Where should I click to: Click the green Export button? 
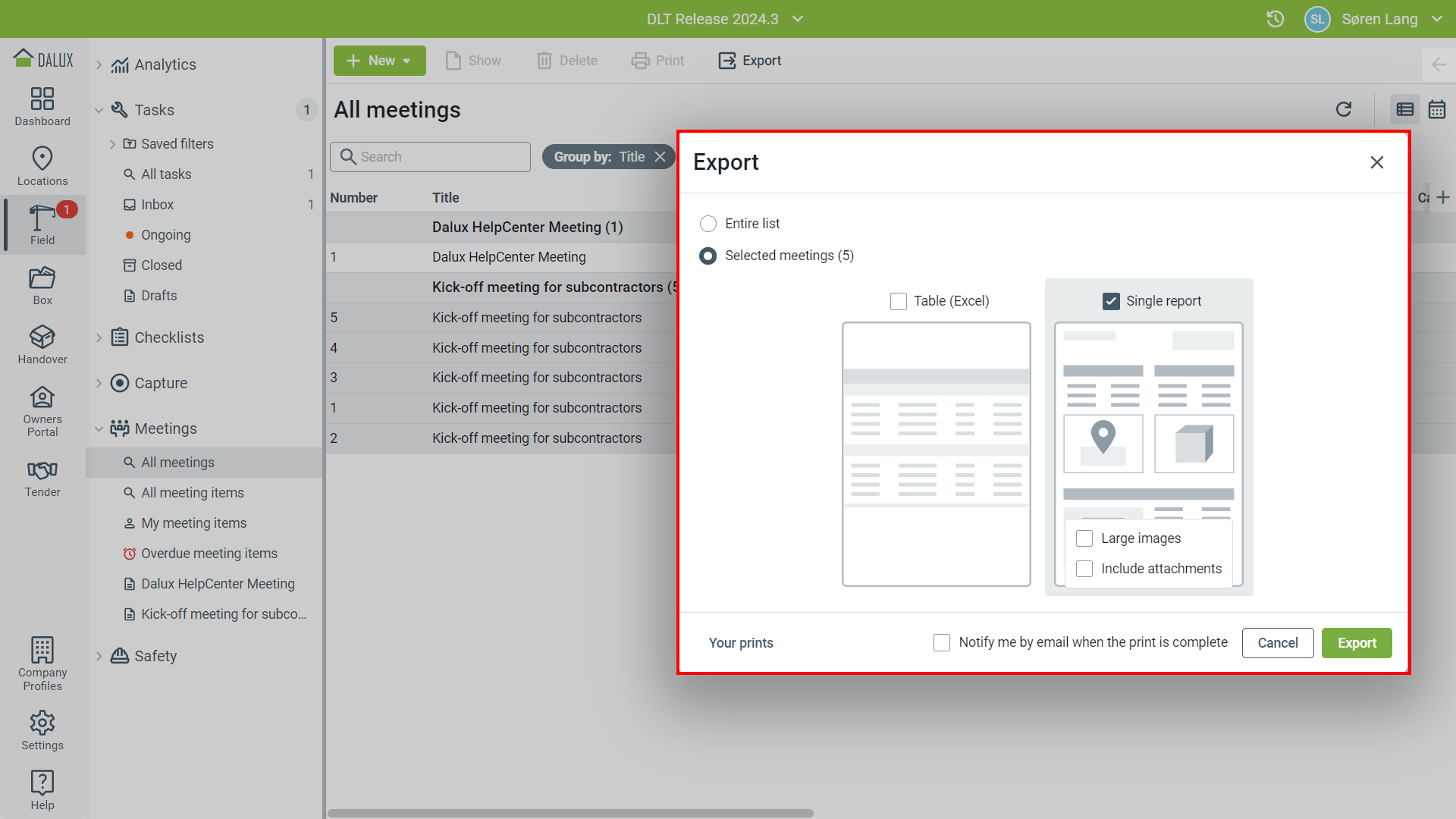pos(1356,643)
